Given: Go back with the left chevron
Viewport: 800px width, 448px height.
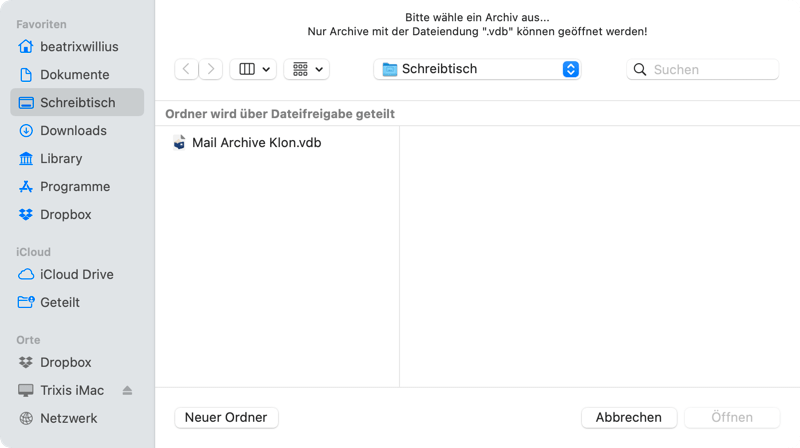Looking at the screenshot, I should coord(186,69).
